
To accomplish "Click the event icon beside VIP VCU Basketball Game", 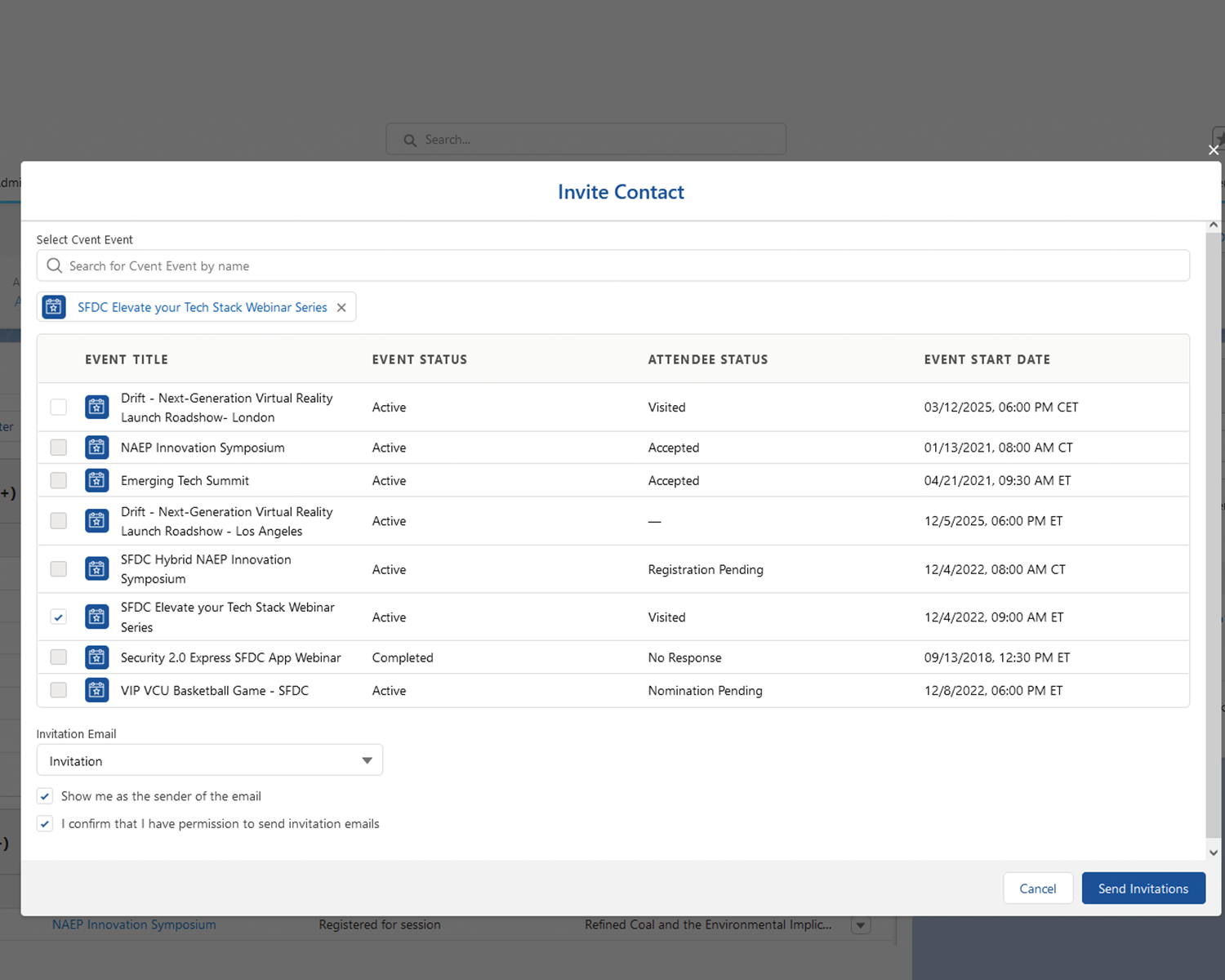I will (x=96, y=690).
